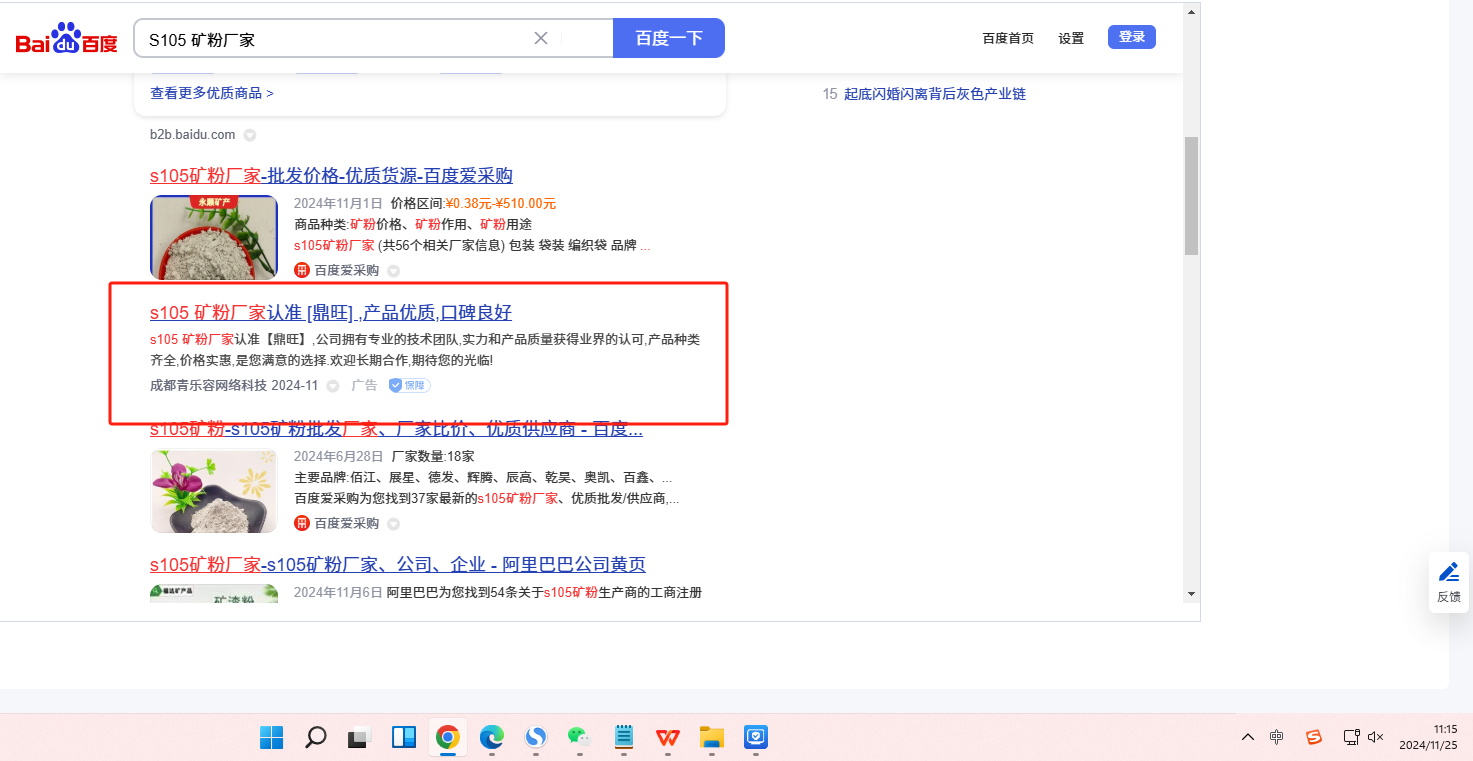Image resolution: width=1473 pixels, height=761 pixels.
Task: Unmute the system volume speaker icon
Action: point(1376,737)
